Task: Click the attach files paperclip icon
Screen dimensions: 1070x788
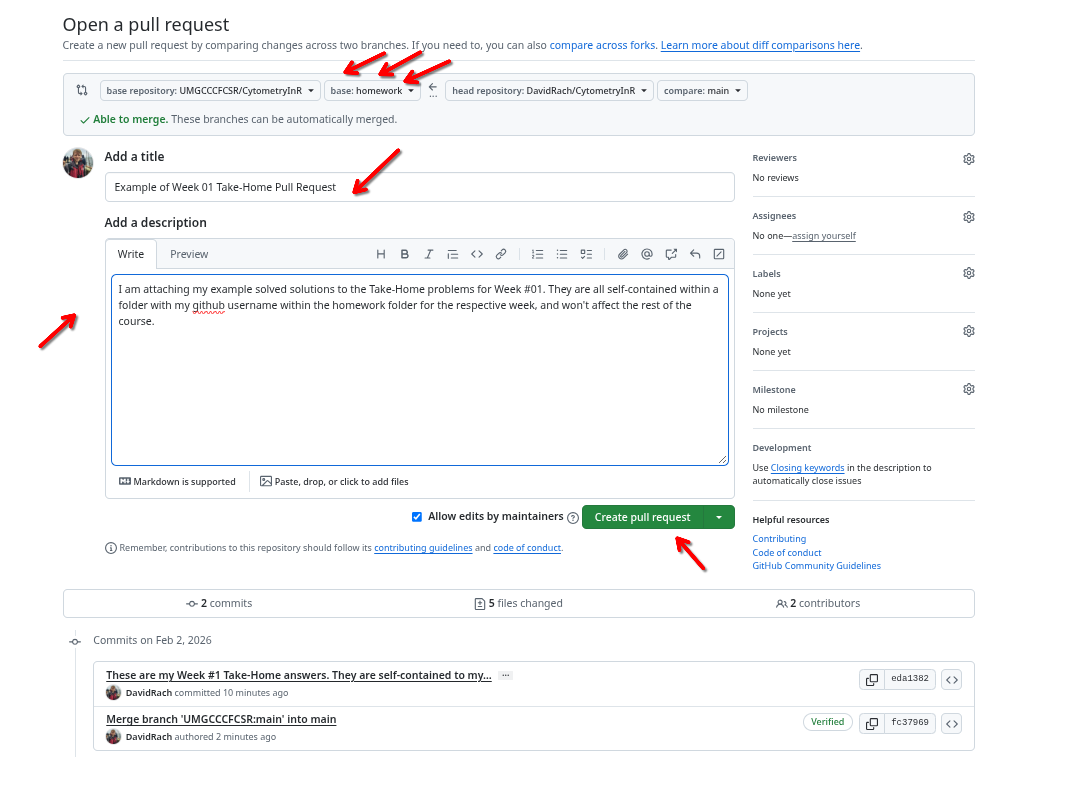Action: click(x=622, y=254)
